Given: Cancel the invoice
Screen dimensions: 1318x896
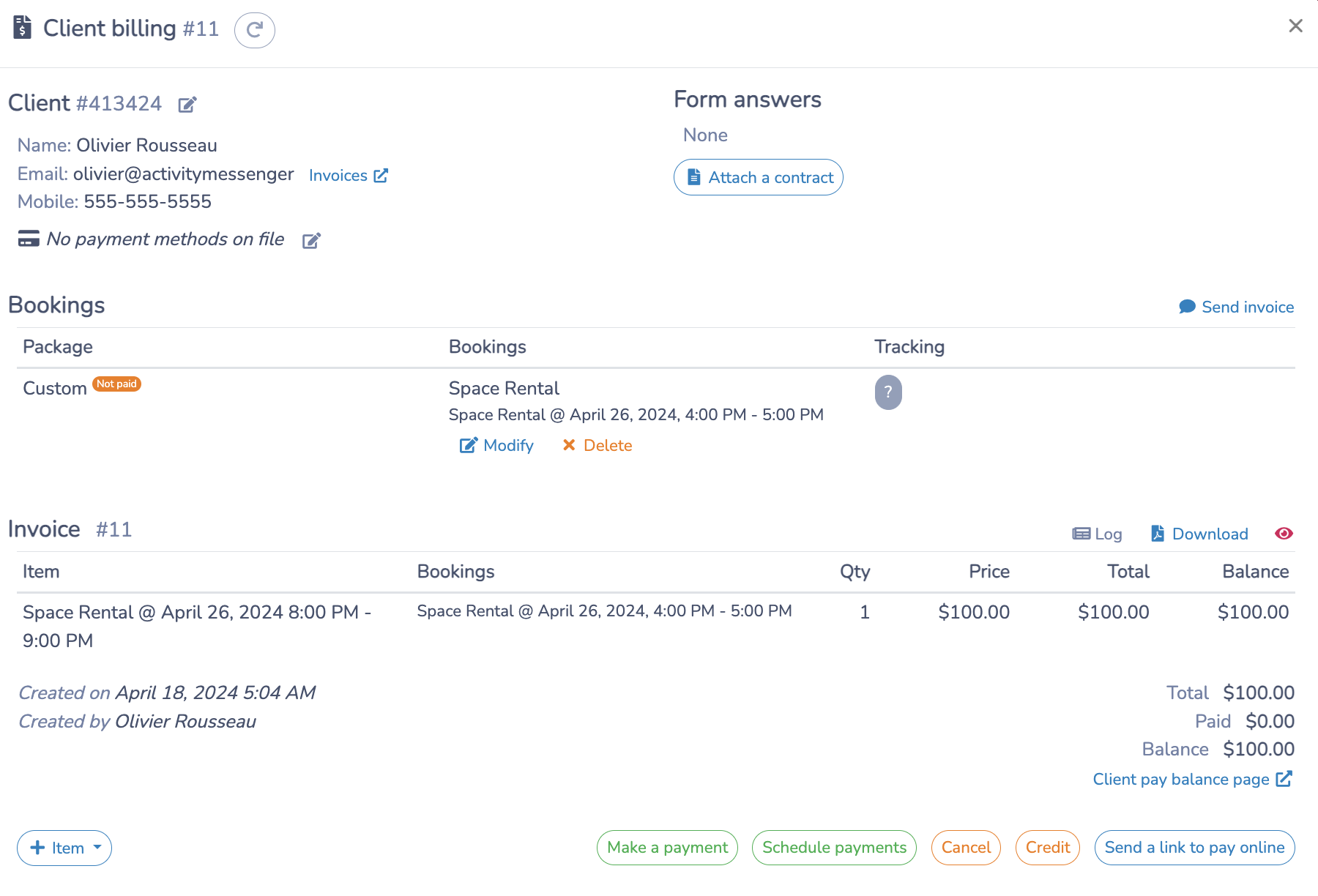Looking at the screenshot, I should click(966, 848).
